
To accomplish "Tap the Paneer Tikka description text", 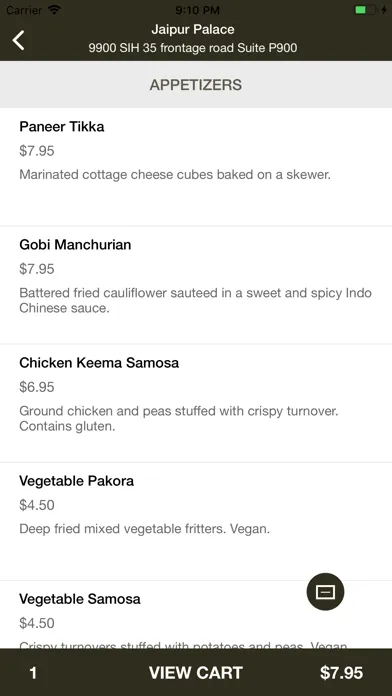I will tap(175, 174).
